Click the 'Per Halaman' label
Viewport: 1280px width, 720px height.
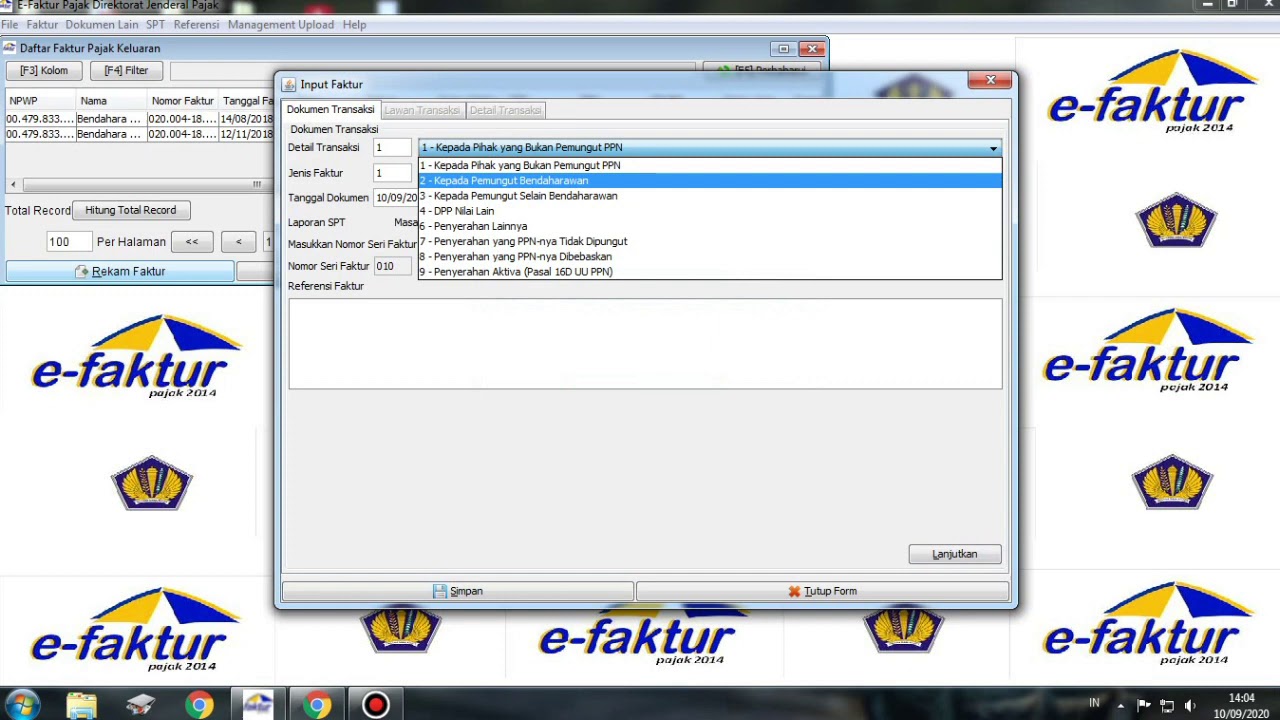point(130,241)
